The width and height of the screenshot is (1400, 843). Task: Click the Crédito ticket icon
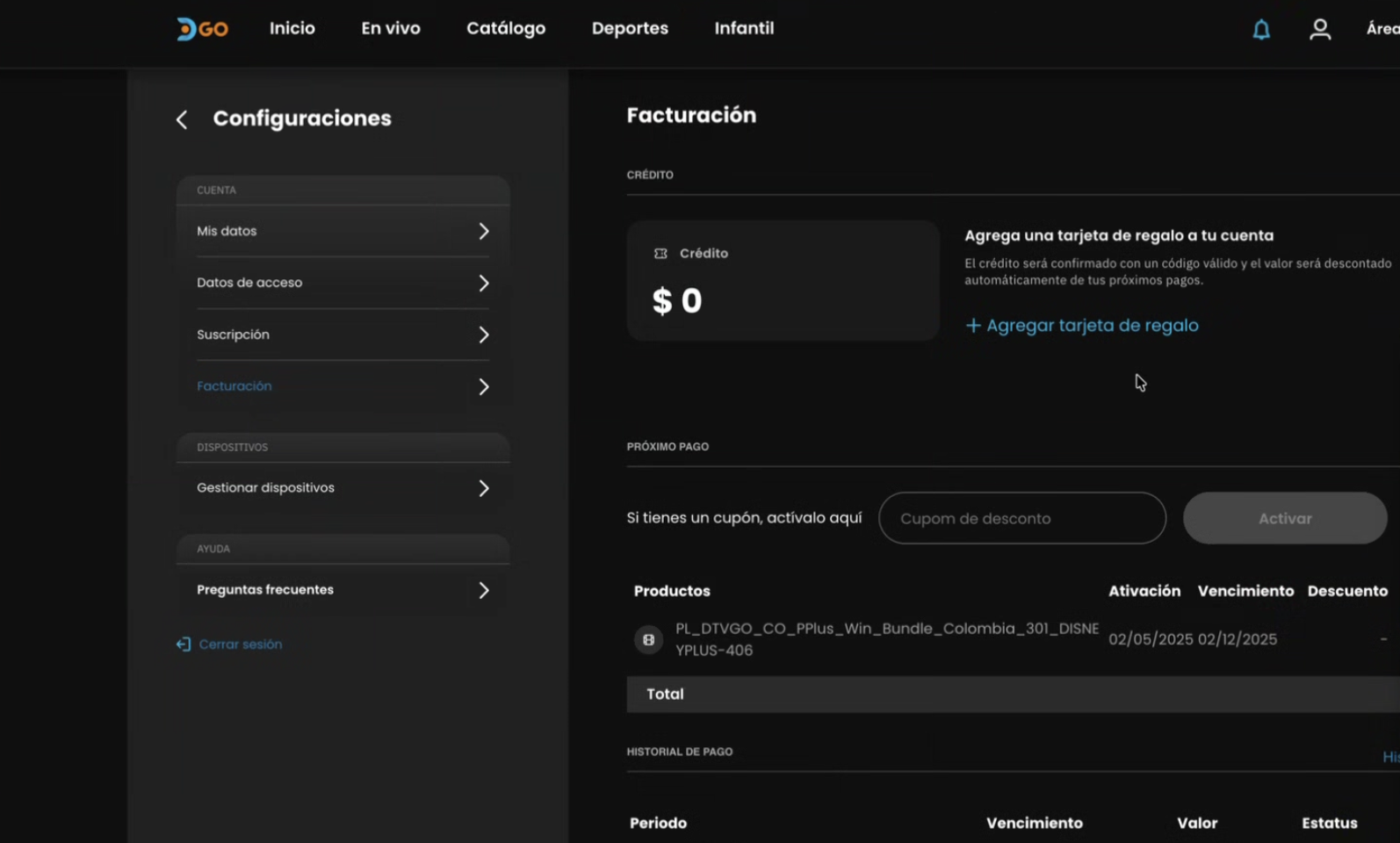tap(660, 254)
